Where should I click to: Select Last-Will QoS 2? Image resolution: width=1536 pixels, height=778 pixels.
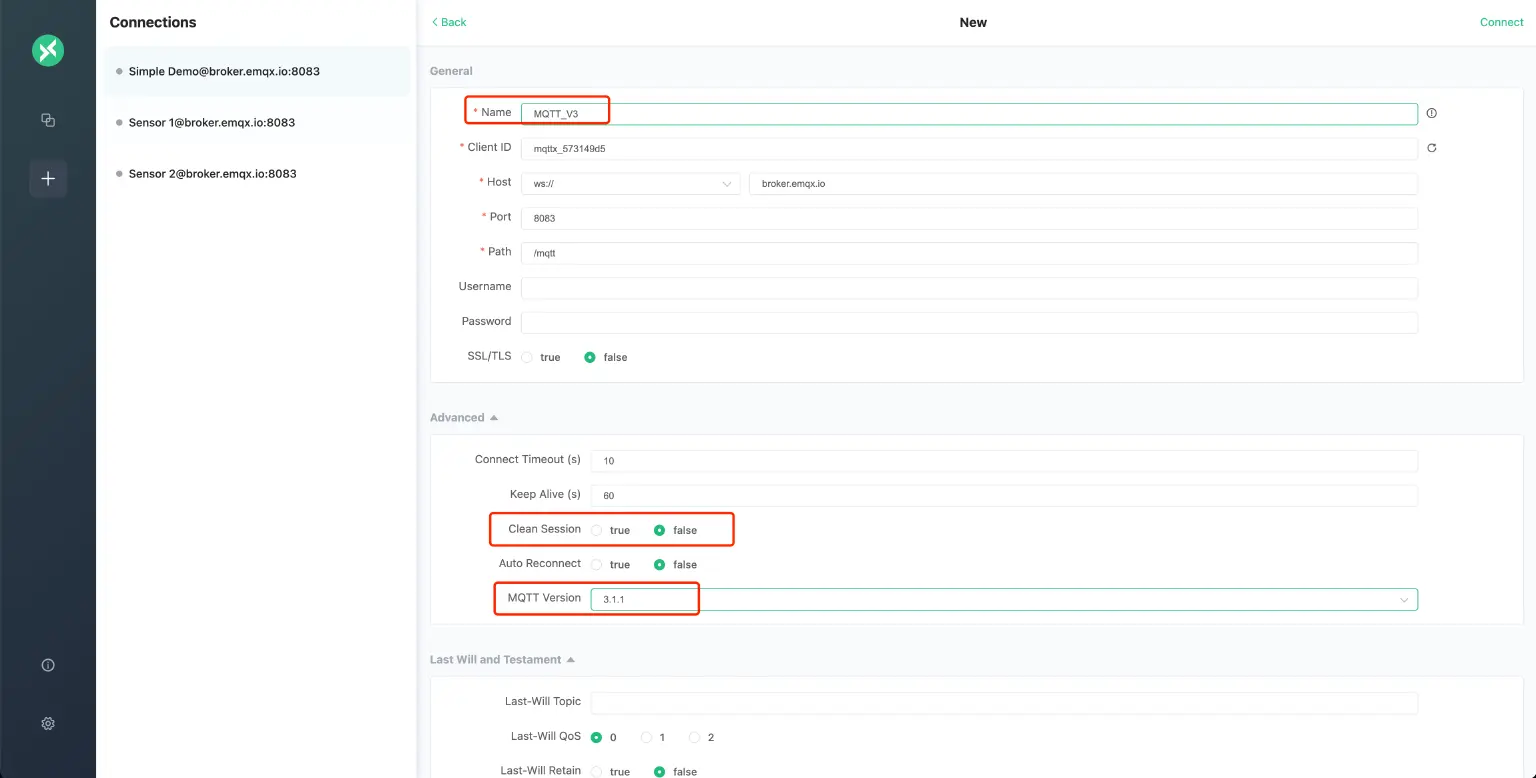[695, 737]
